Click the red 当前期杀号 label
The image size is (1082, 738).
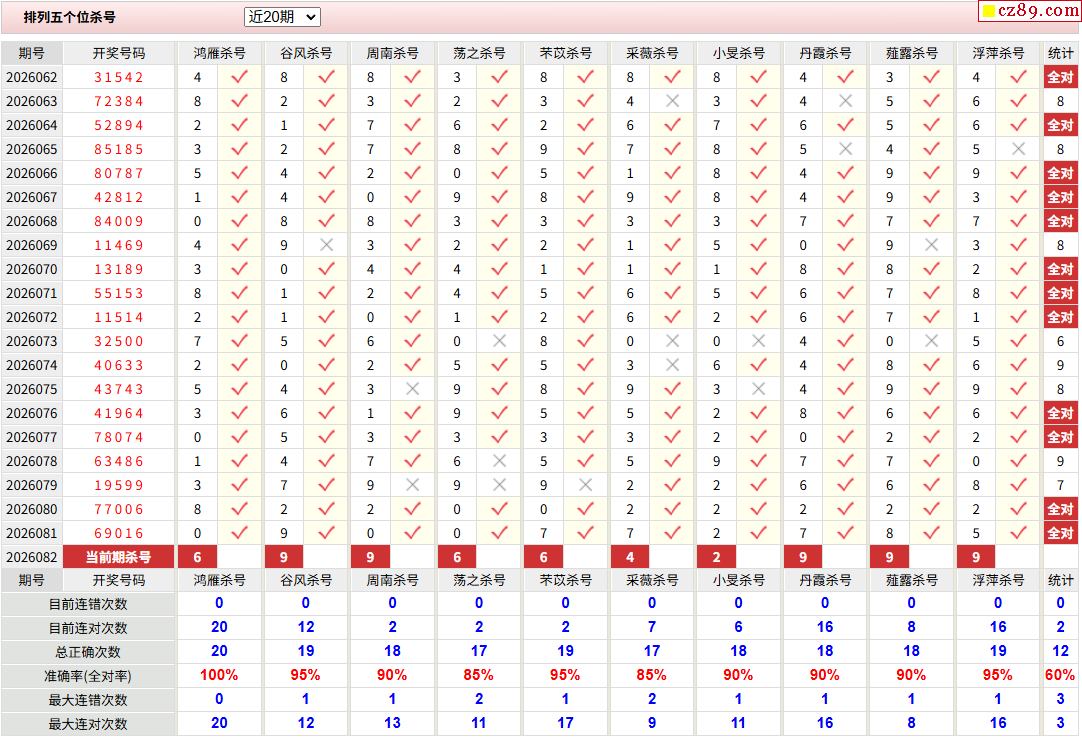pos(118,557)
